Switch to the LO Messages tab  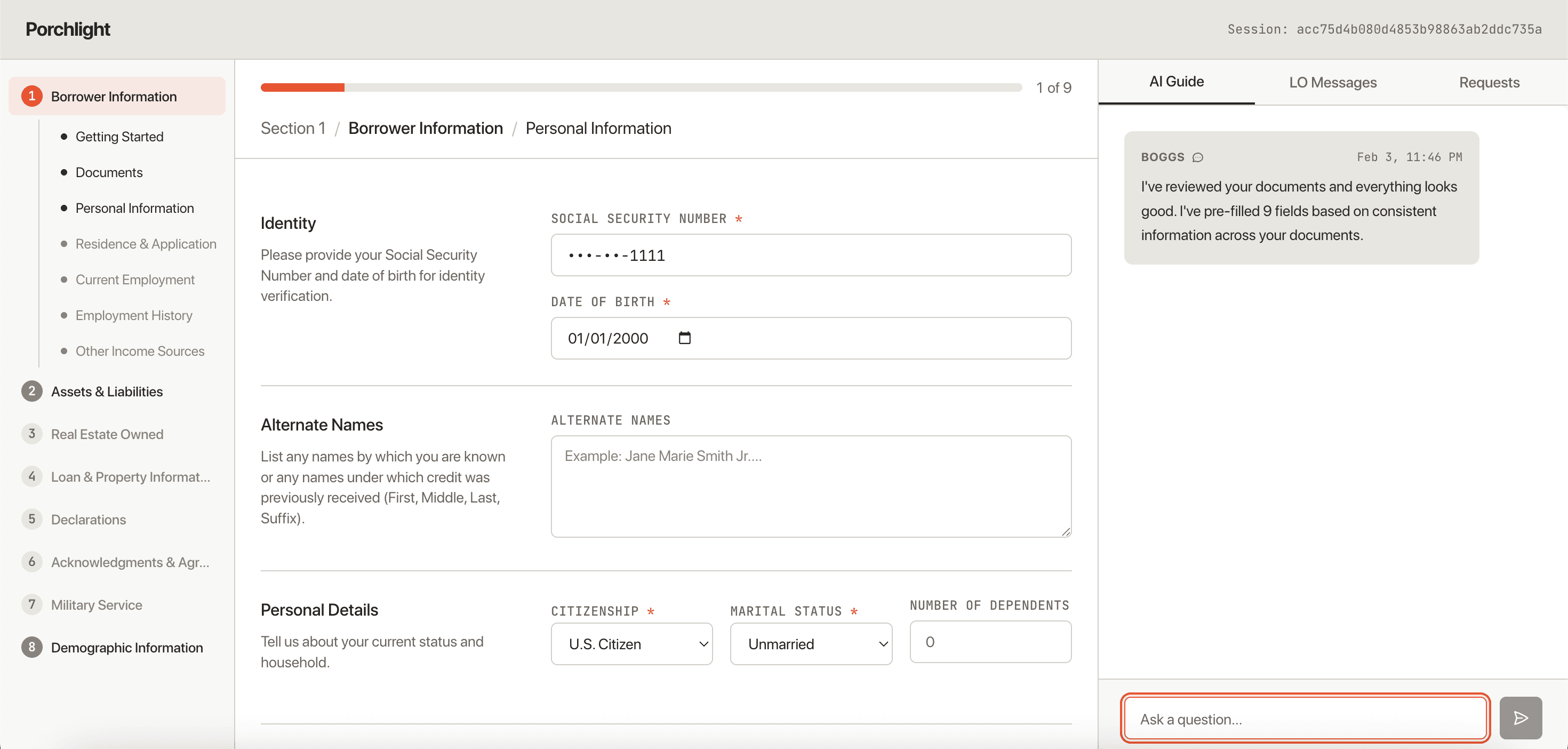click(1332, 82)
